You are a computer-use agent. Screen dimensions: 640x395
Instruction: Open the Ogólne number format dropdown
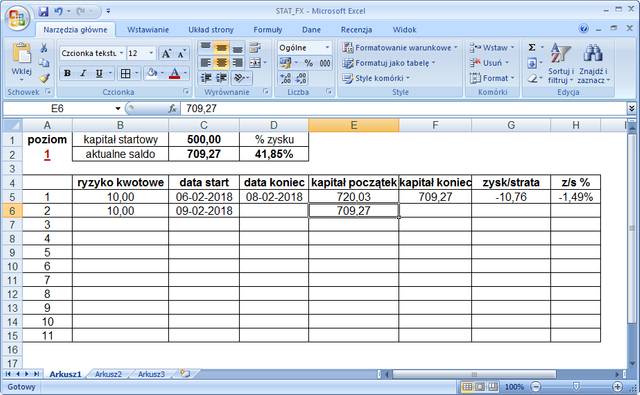coord(327,48)
